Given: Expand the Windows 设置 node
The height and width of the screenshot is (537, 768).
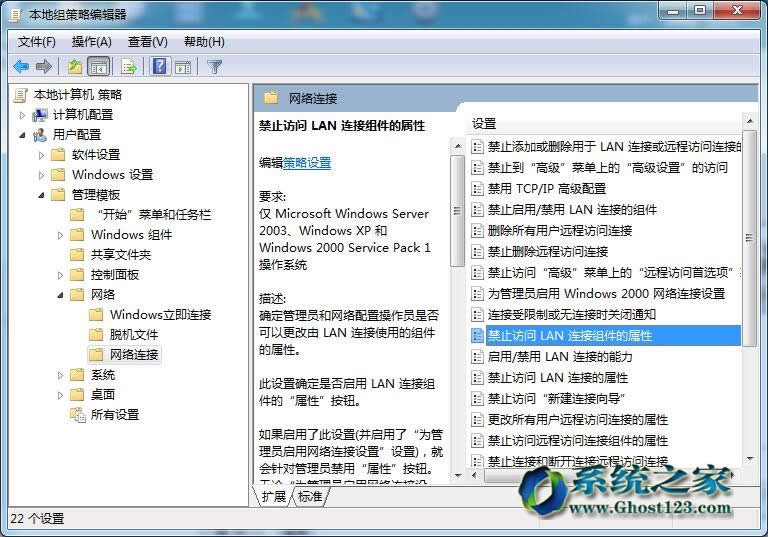Looking at the screenshot, I should (41, 175).
